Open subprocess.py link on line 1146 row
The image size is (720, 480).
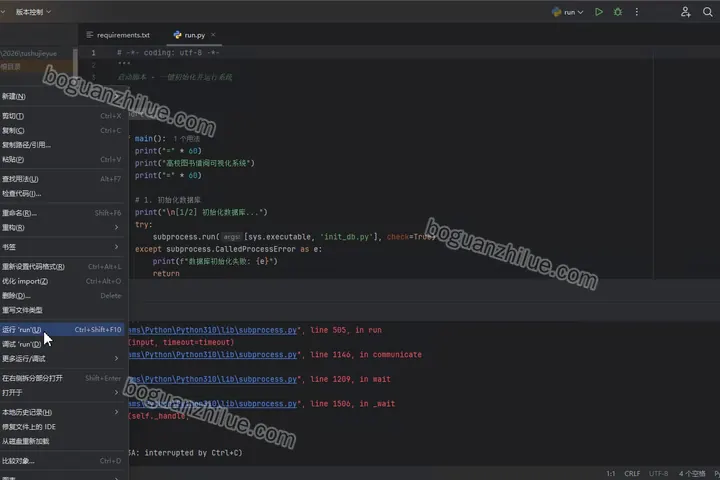(213, 355)
